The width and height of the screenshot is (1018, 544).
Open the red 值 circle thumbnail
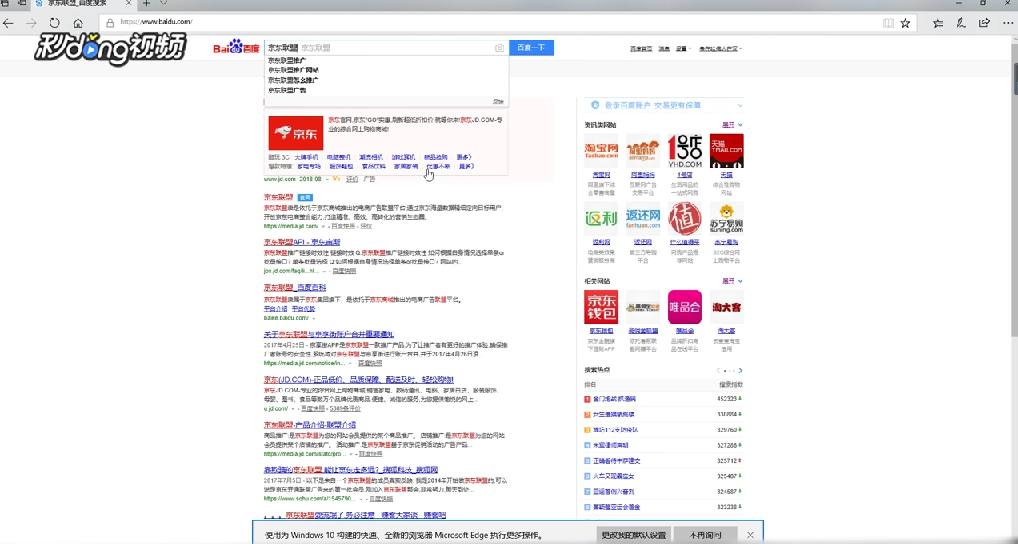point(685,218)
